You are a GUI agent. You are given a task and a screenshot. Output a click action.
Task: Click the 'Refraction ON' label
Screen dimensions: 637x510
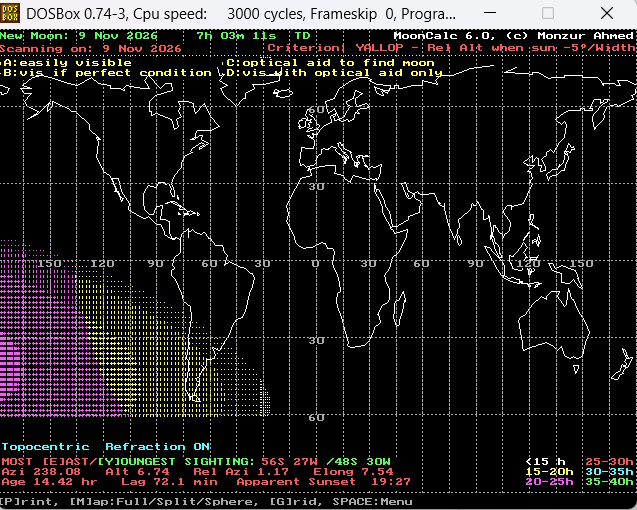(x=158, y=447)
